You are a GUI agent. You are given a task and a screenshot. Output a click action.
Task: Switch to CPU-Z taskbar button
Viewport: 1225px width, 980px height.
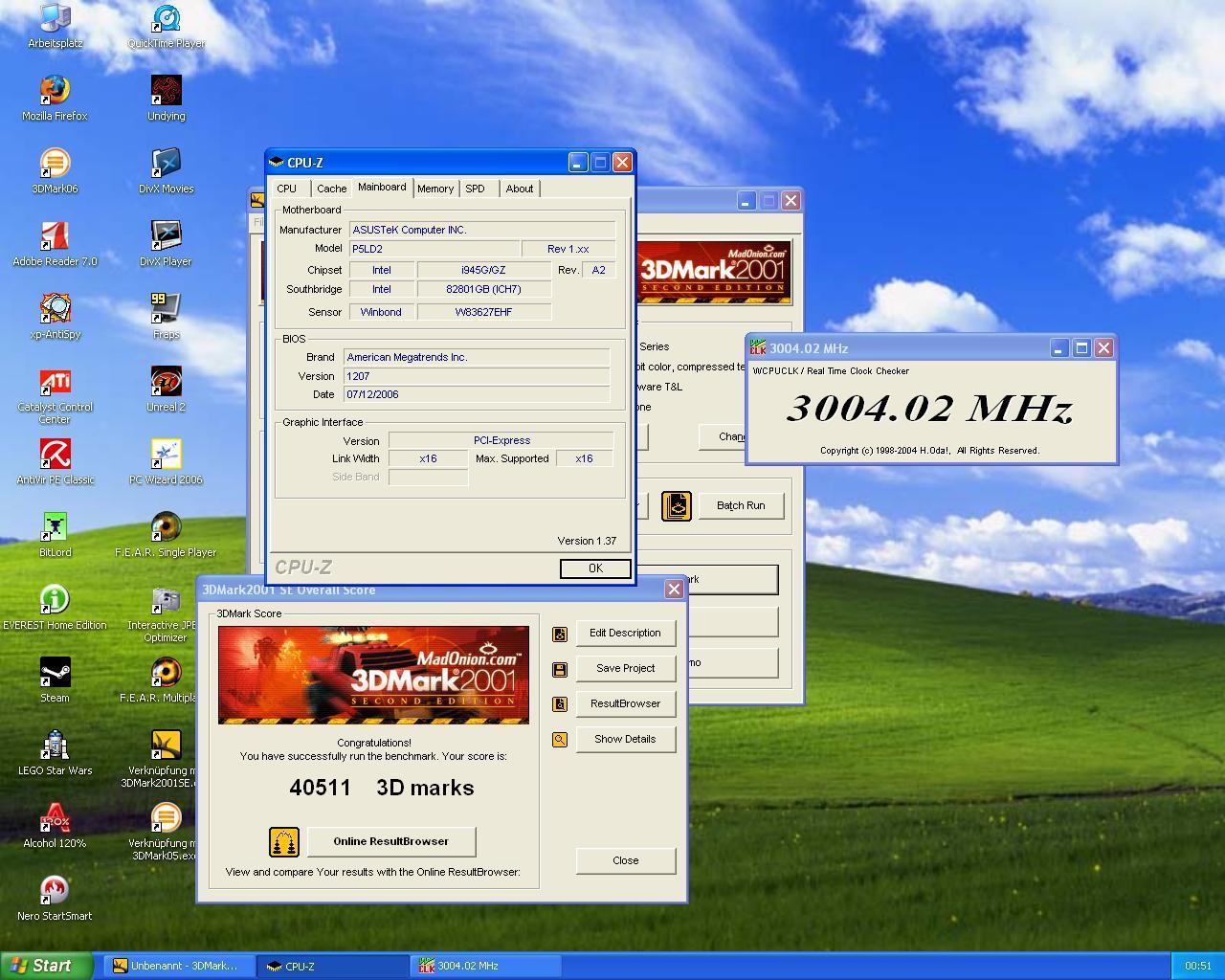pyautogui.click(x=332, y=966)
